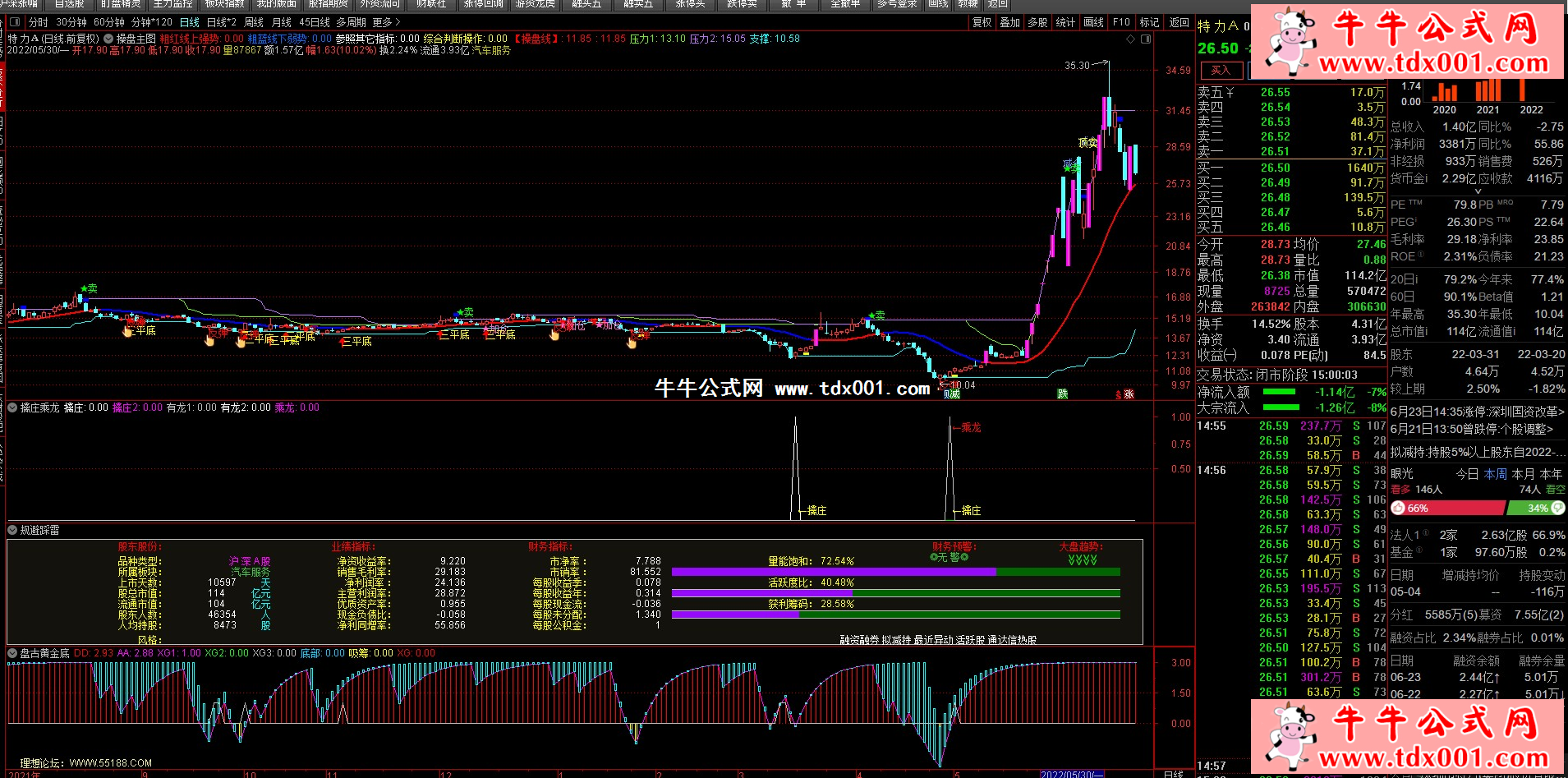This screenshot has height=778, width=1568.
Task: Click the hand icon beside the first 平底 label
Action: tap(127, 331)
